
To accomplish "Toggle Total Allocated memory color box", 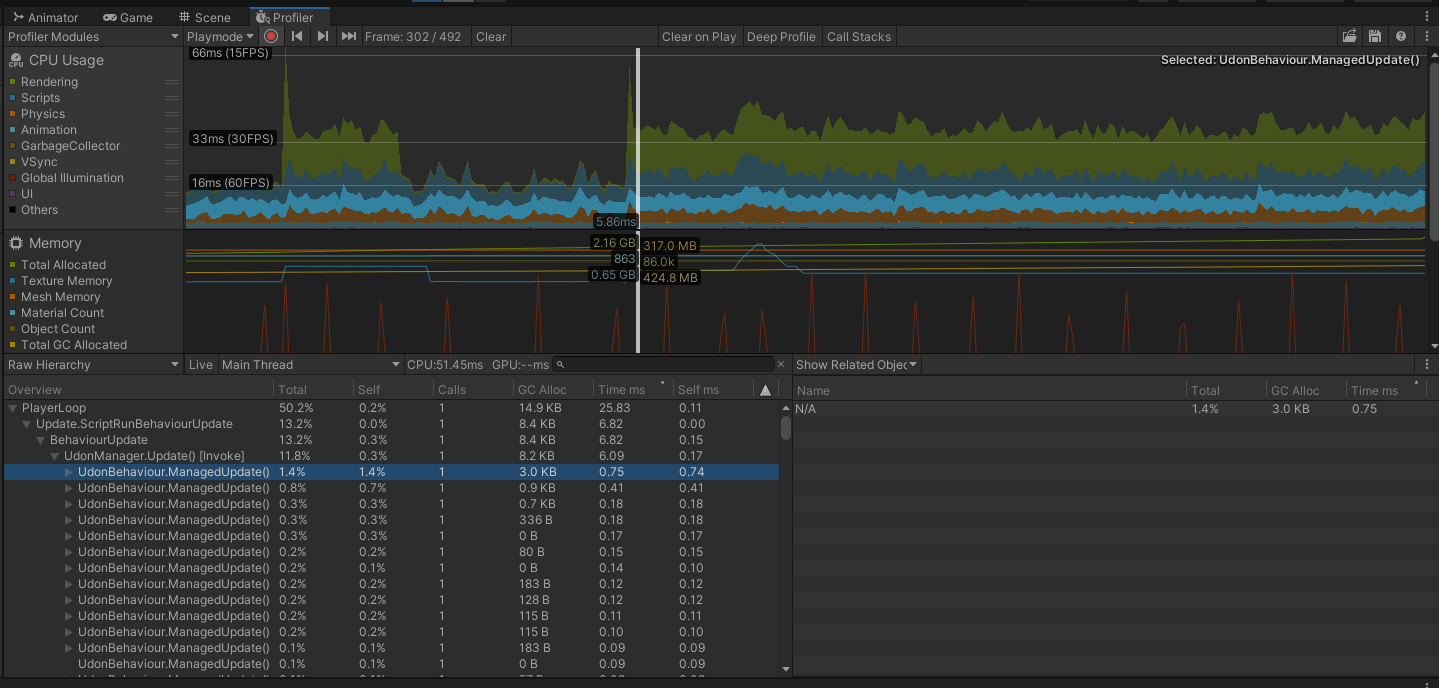I will point(12,265).
